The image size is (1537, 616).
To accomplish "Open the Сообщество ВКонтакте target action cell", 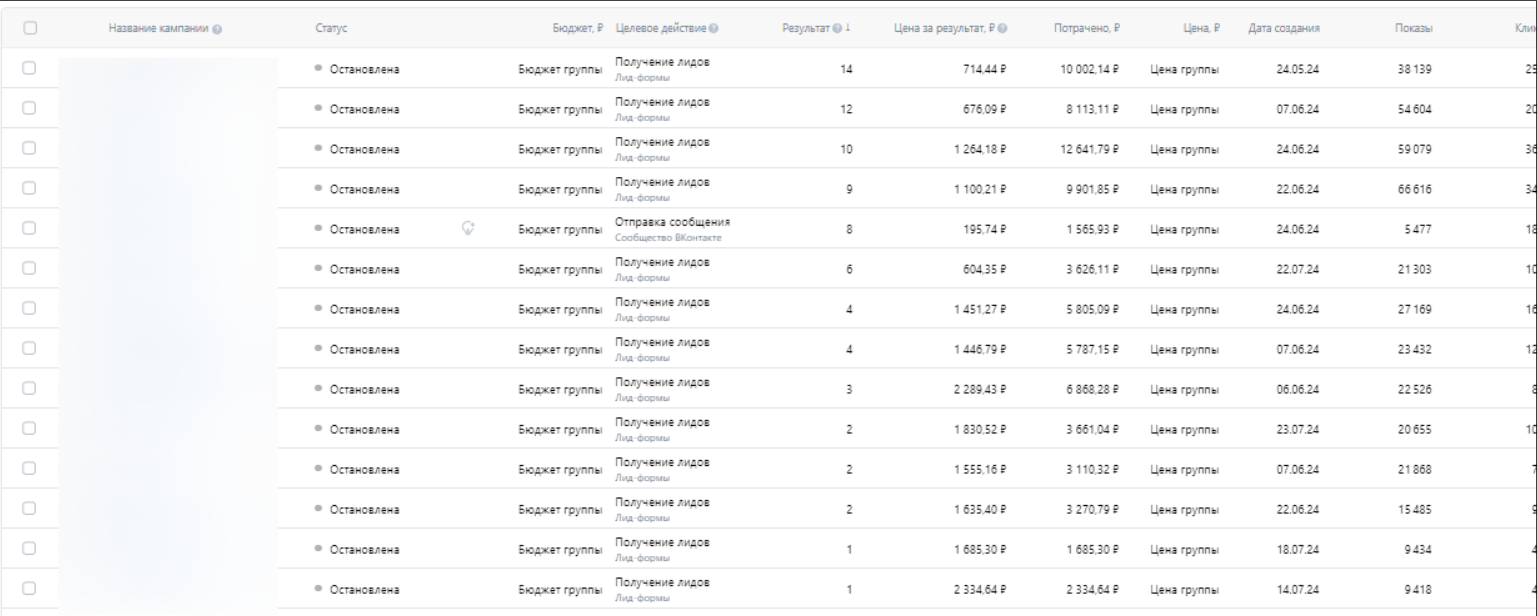I will click(x=668, y=237).
